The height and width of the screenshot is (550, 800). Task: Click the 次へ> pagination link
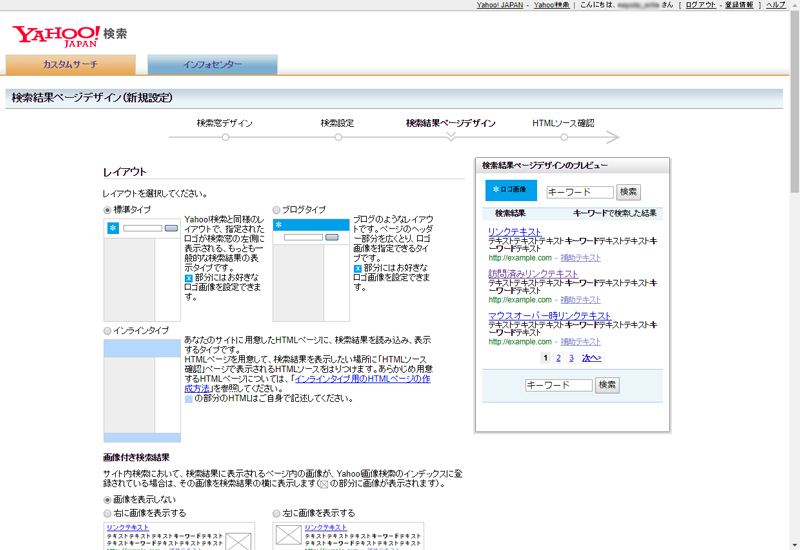pyautogui.click(x=592, y=358)
